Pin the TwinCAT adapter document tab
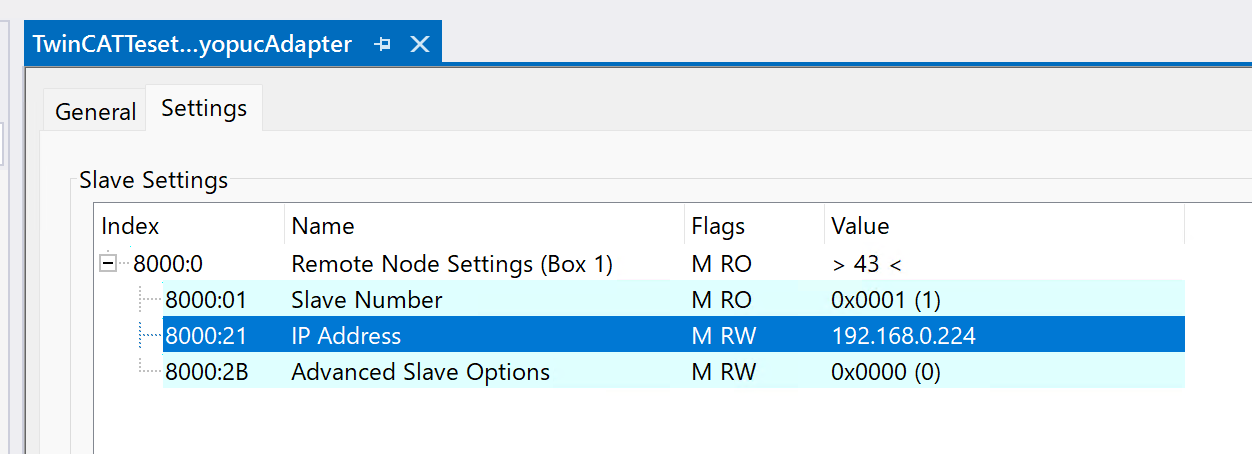This screenshot has width=1252, height=454. click(382, 45)
